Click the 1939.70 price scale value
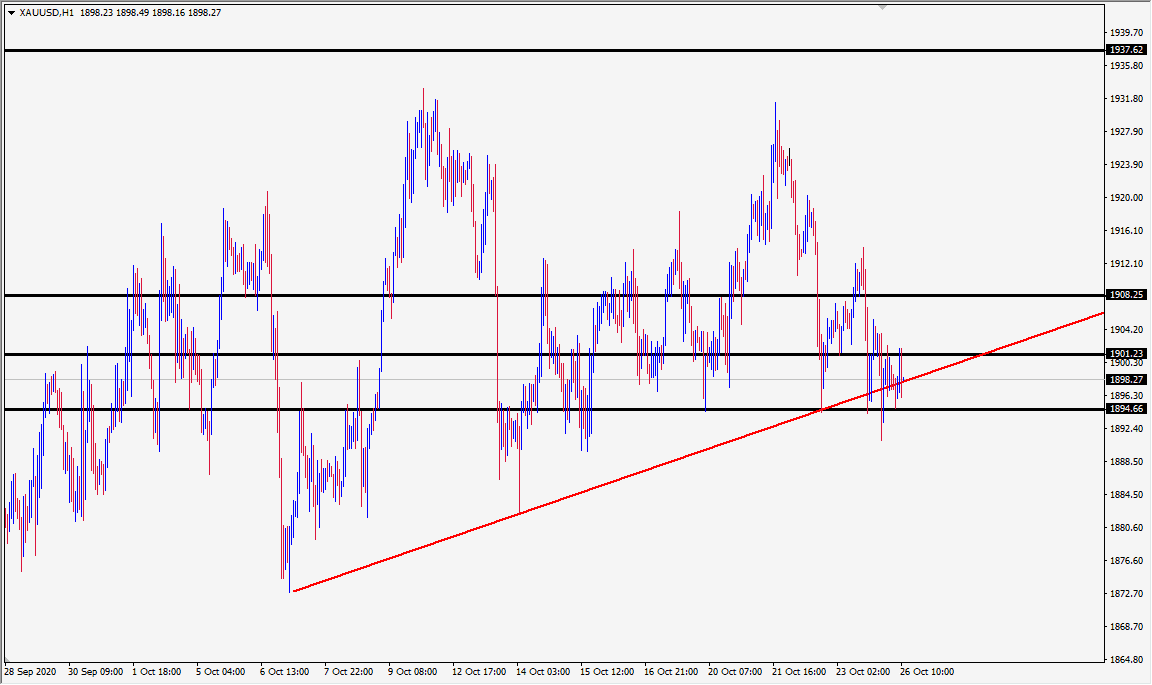This screenshot has height=685, width=1152. (x=1126, y=33)
